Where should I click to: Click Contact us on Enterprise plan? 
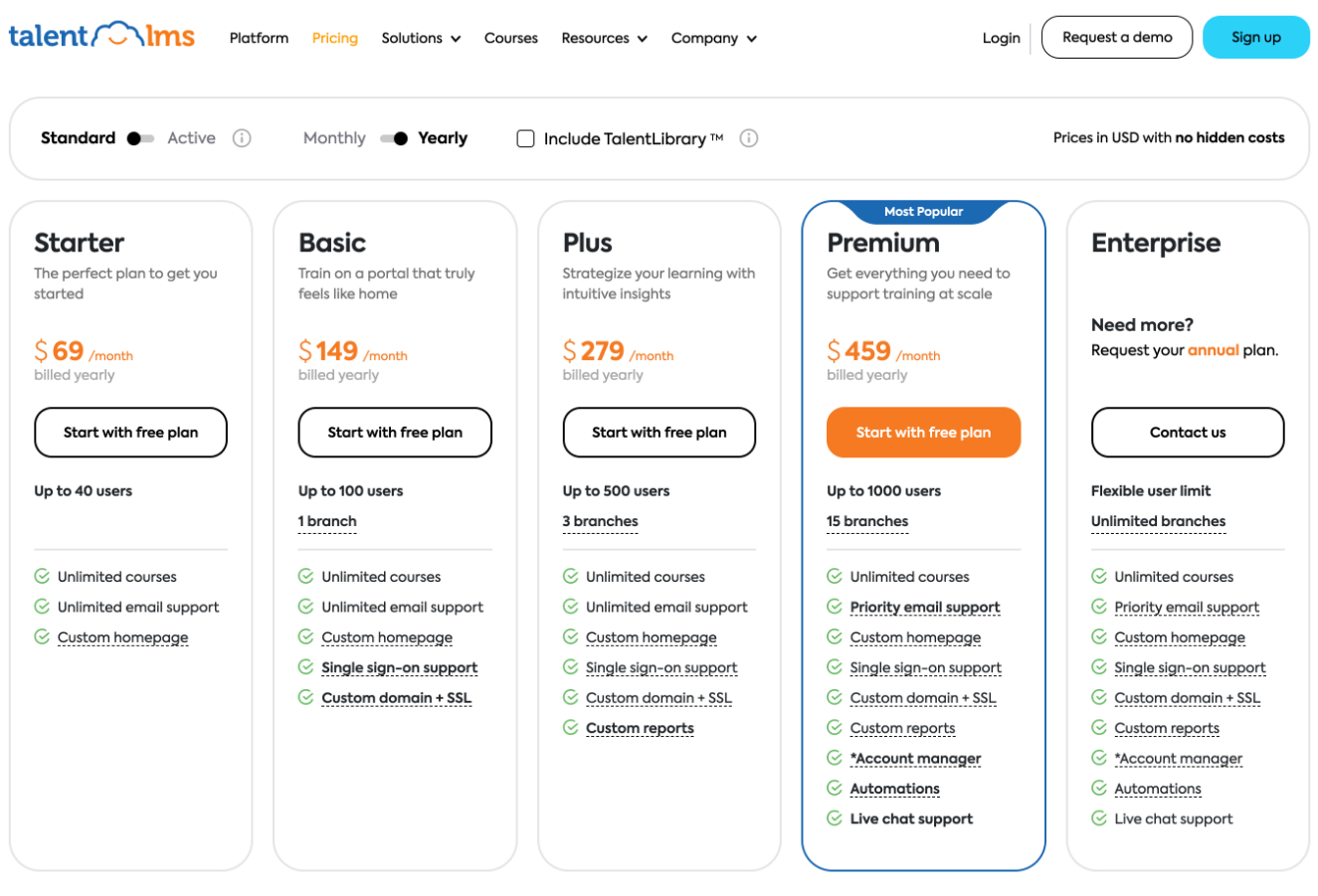click(1188, 433)
